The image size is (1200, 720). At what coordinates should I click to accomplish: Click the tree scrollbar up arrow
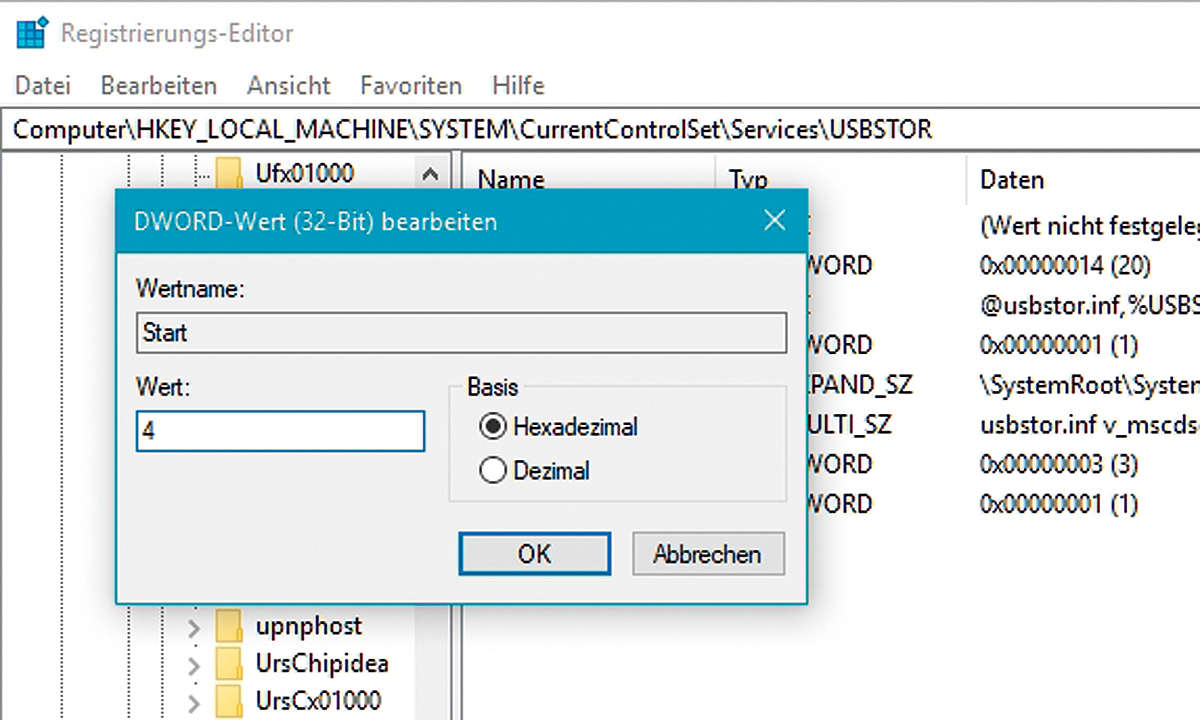coord(430,174)
